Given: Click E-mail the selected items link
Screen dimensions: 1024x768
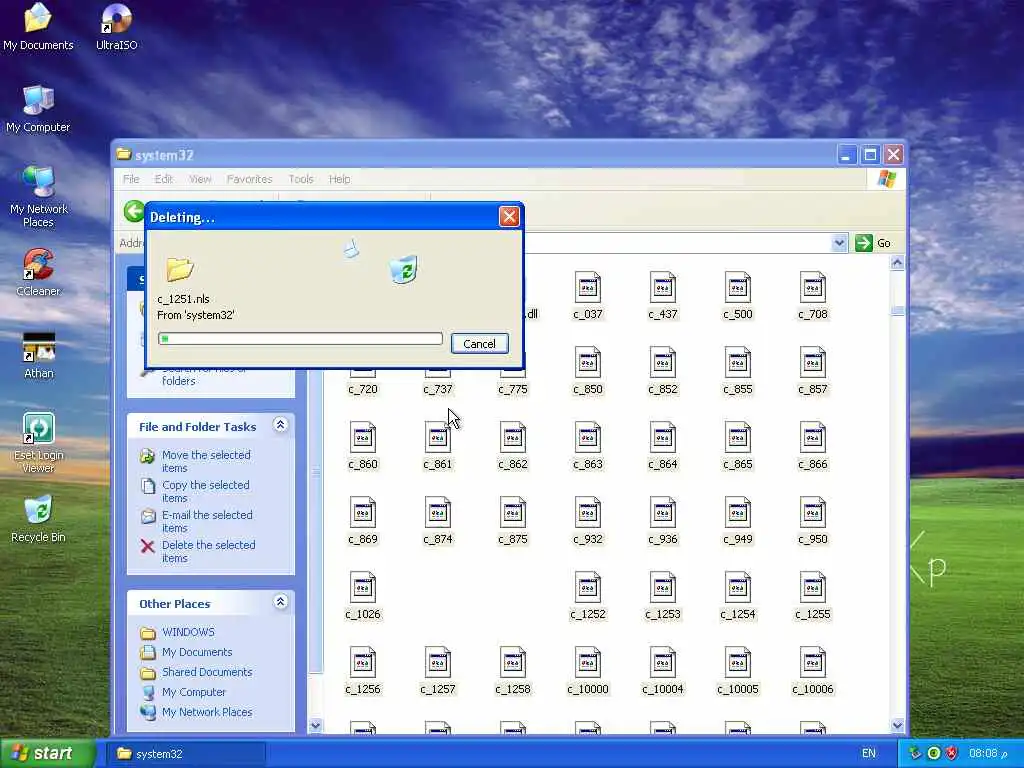Looking at the screenshot, I should point(207,521).
